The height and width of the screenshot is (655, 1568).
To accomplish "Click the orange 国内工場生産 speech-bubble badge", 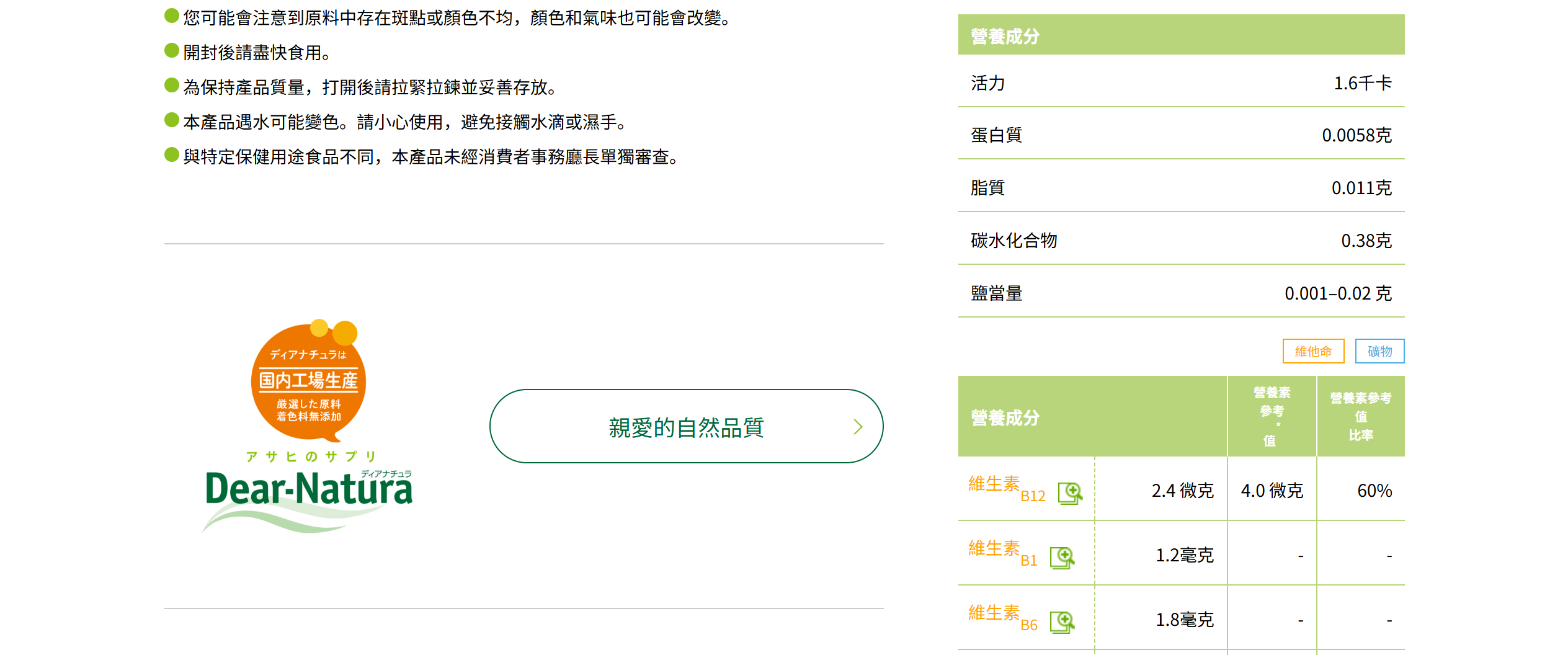I will pyautogui.click(x=309, y=381).
